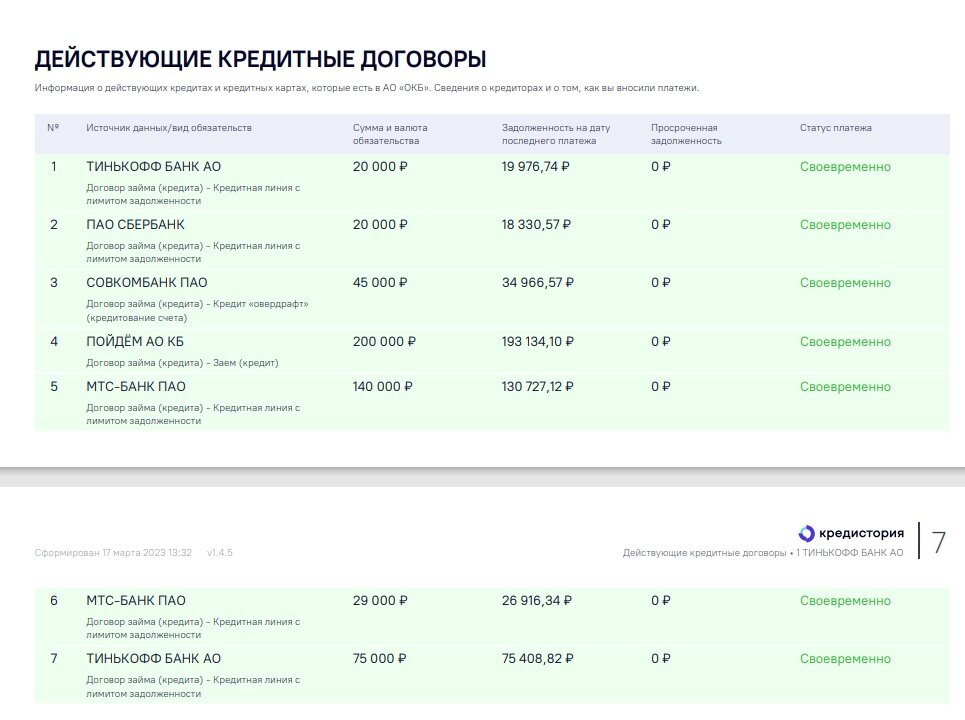The width and height of the screenshot is (965, 720).
Task: Click column header Задолженность на дату последнего платежа
Action: 556,134
